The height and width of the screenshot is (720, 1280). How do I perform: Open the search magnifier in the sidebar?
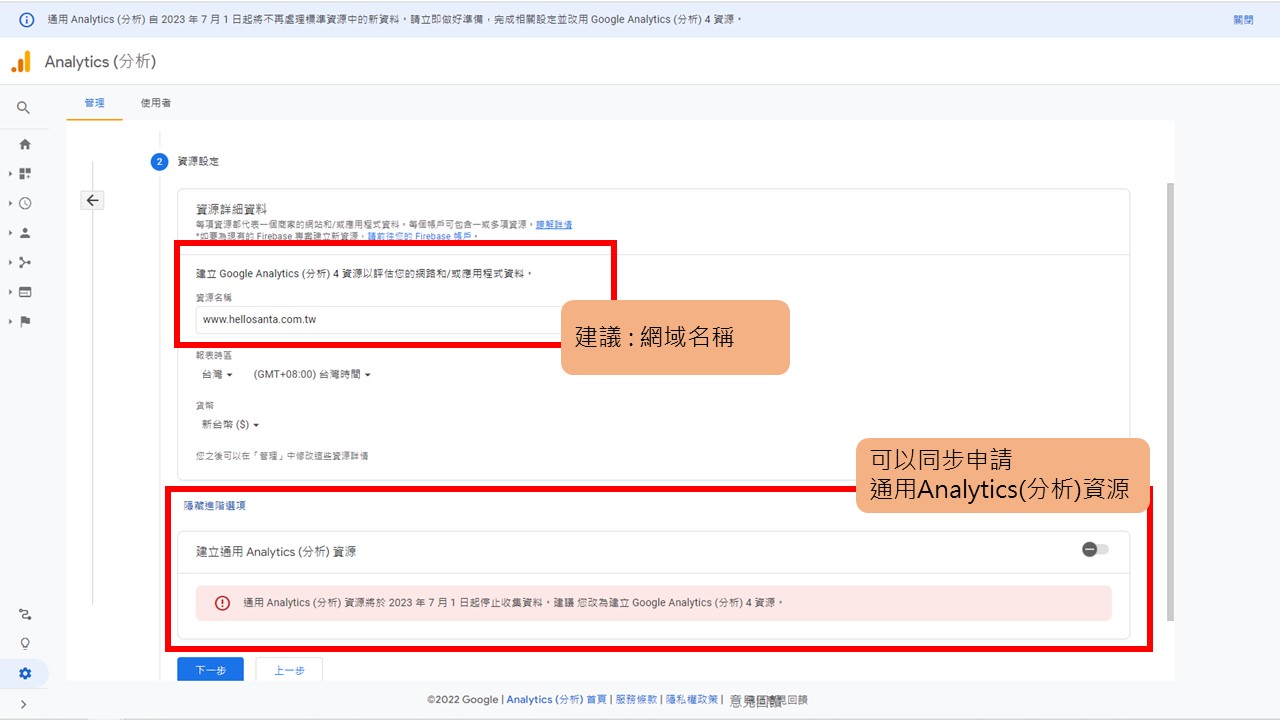[x=24, y=108]
